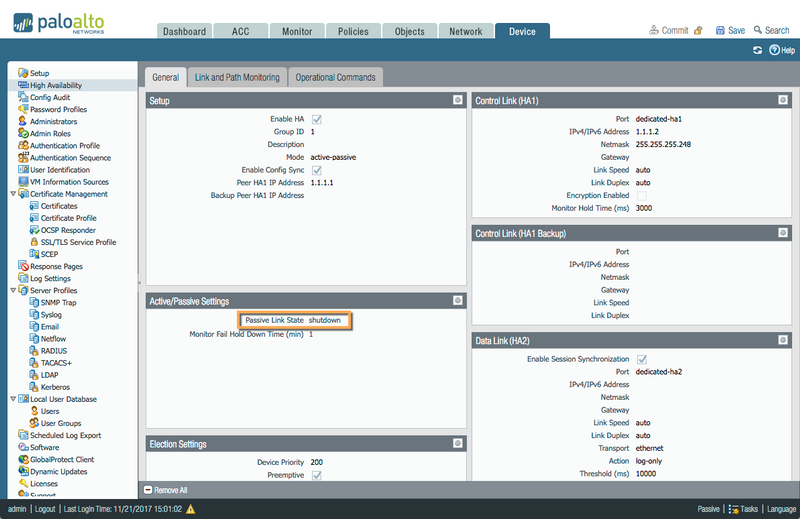800x519 pixels.
Task: Click the OCSP Responder icon
Action: (34, 230)
